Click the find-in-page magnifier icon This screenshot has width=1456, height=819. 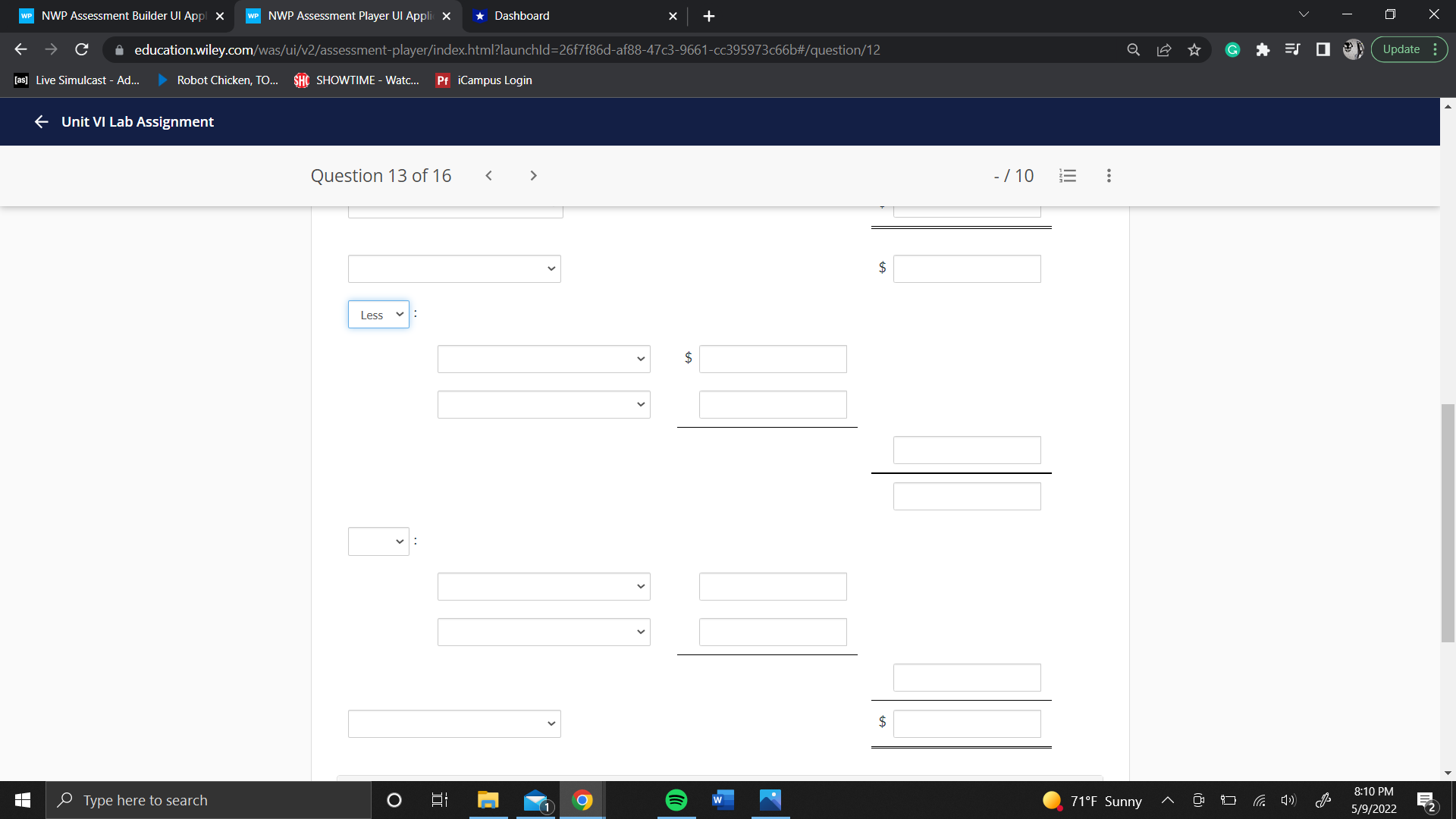coord(1133,49)
